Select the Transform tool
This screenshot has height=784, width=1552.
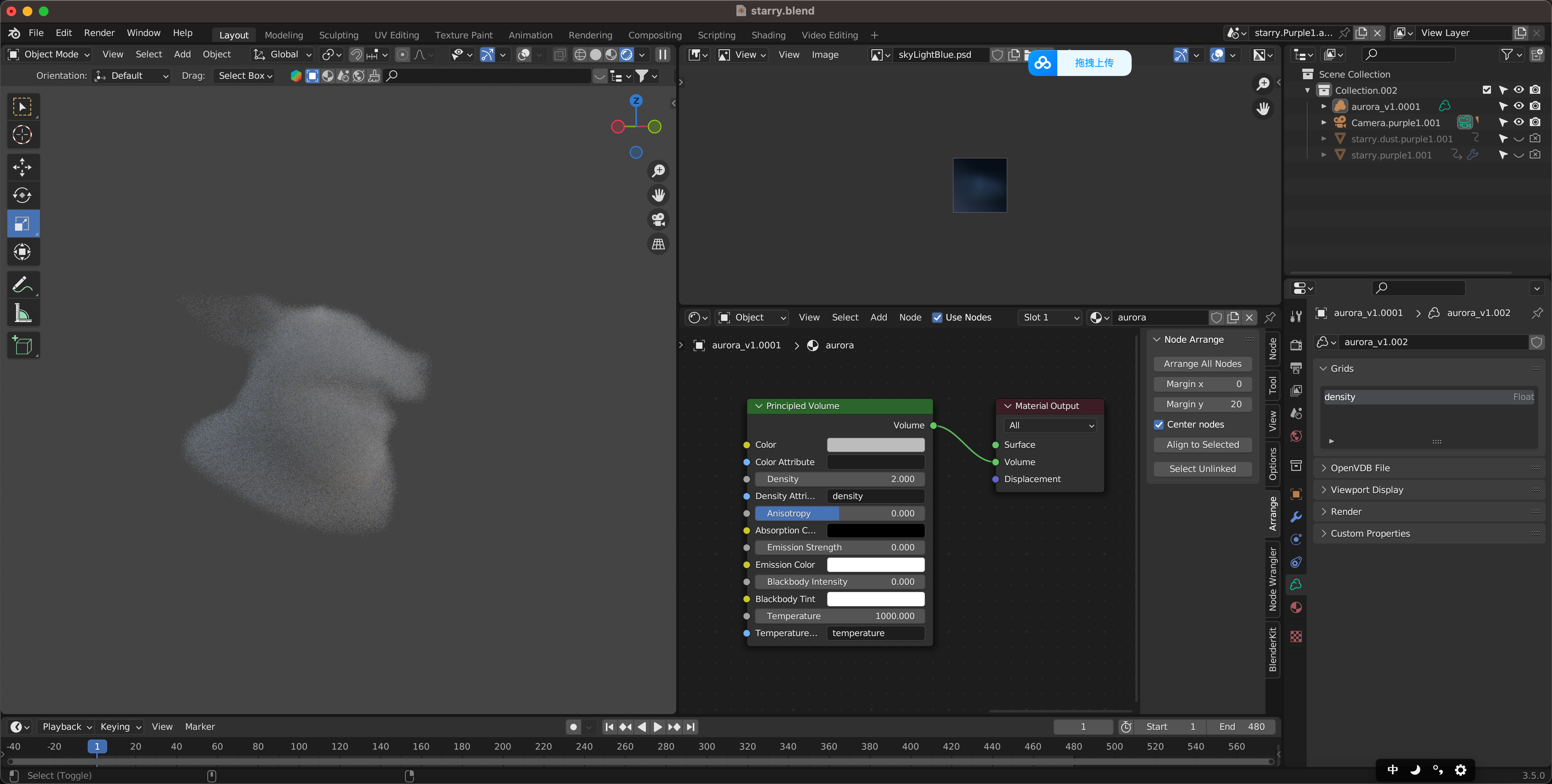[22, 252]
